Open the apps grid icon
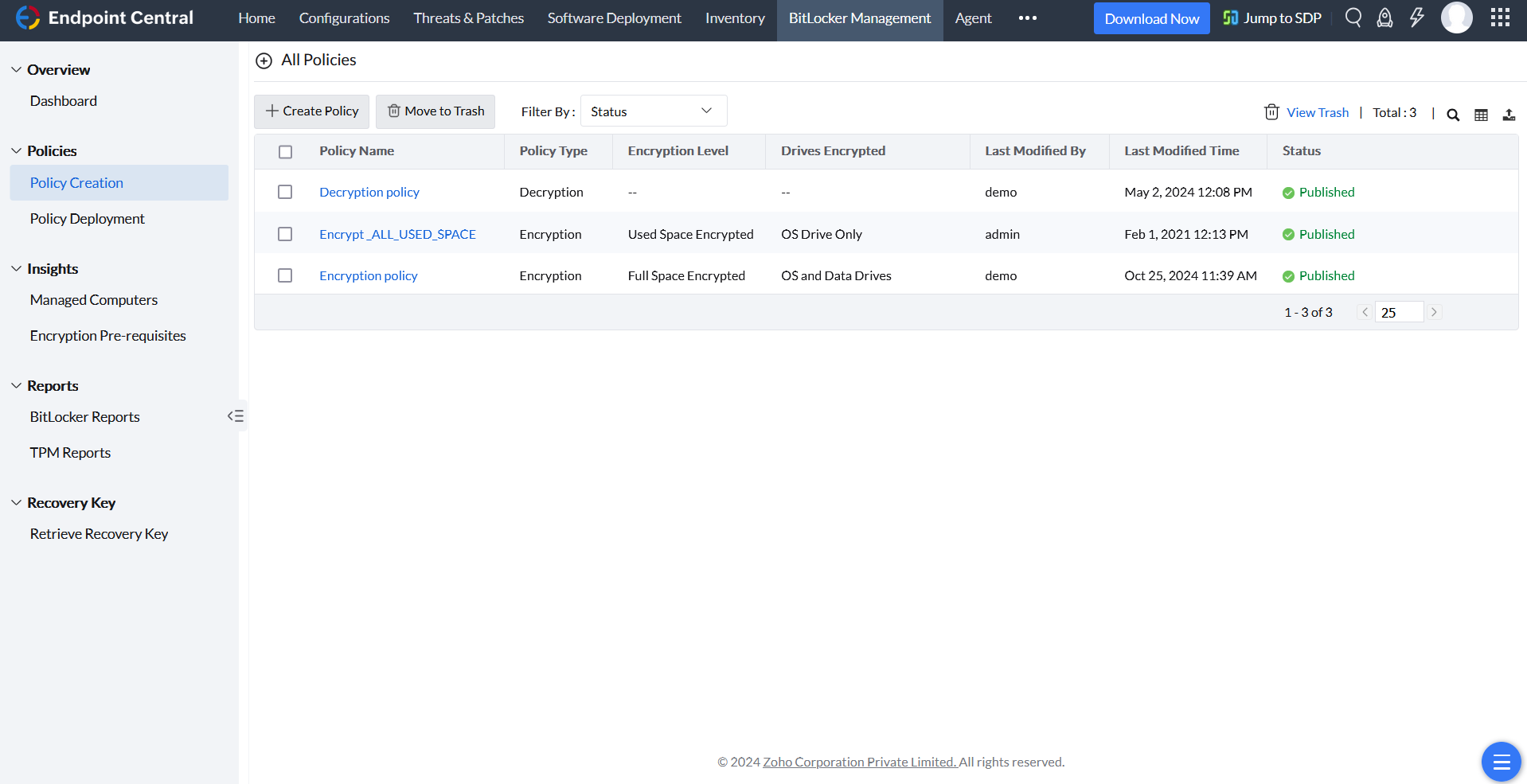Image resolution: width=1527 pixels, height=784 pixels. click(1500, 18)
